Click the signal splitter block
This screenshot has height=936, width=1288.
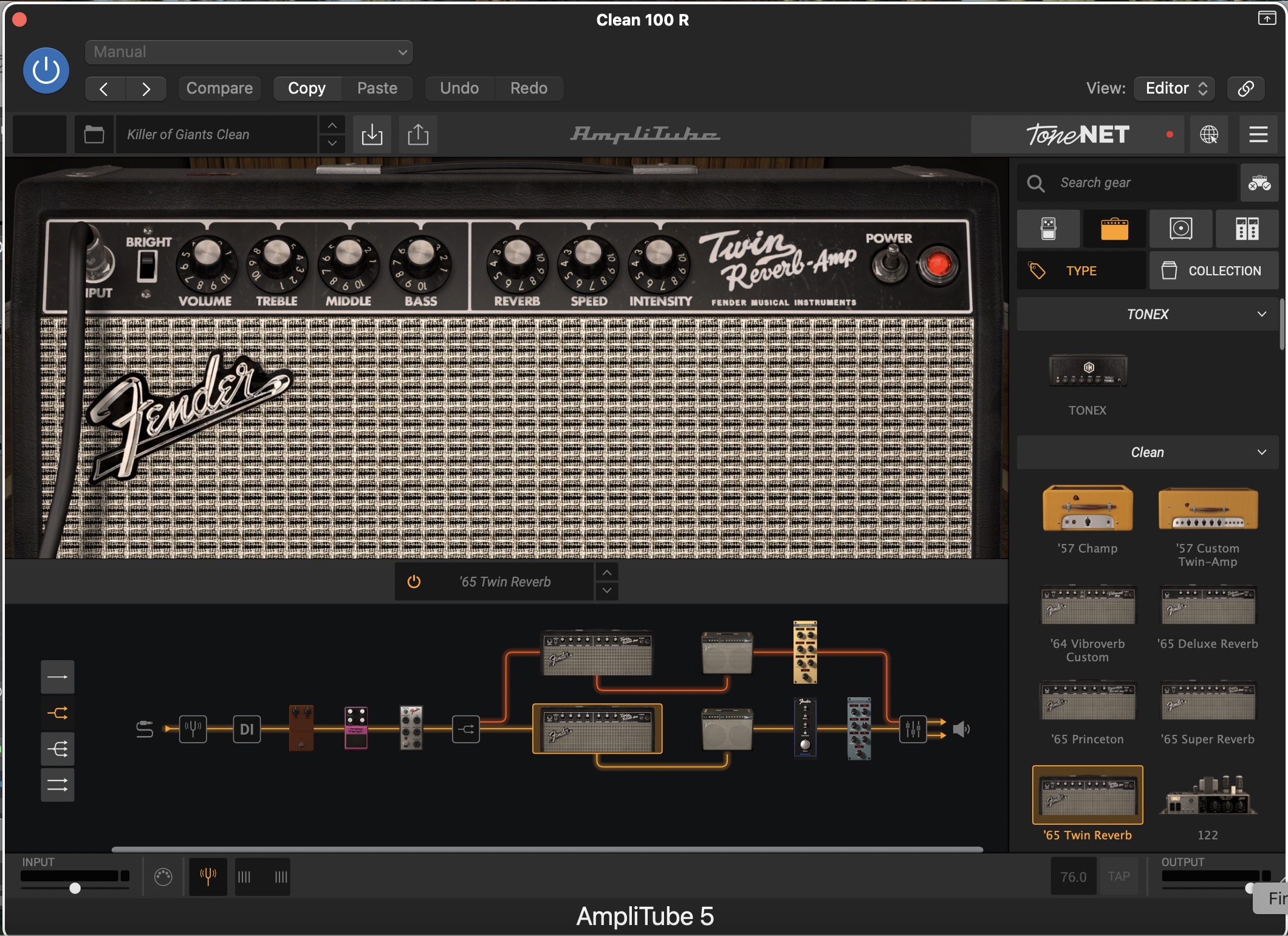pos(466,729)
